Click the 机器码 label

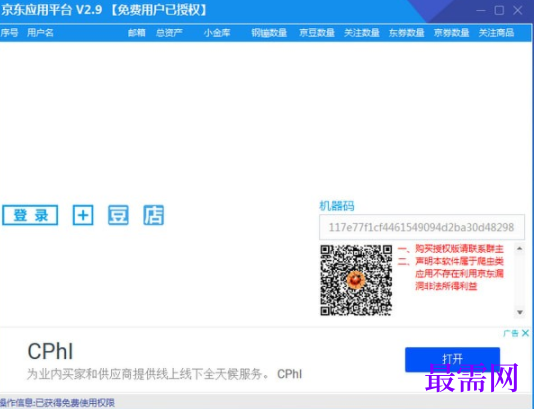tap(337, 206)
